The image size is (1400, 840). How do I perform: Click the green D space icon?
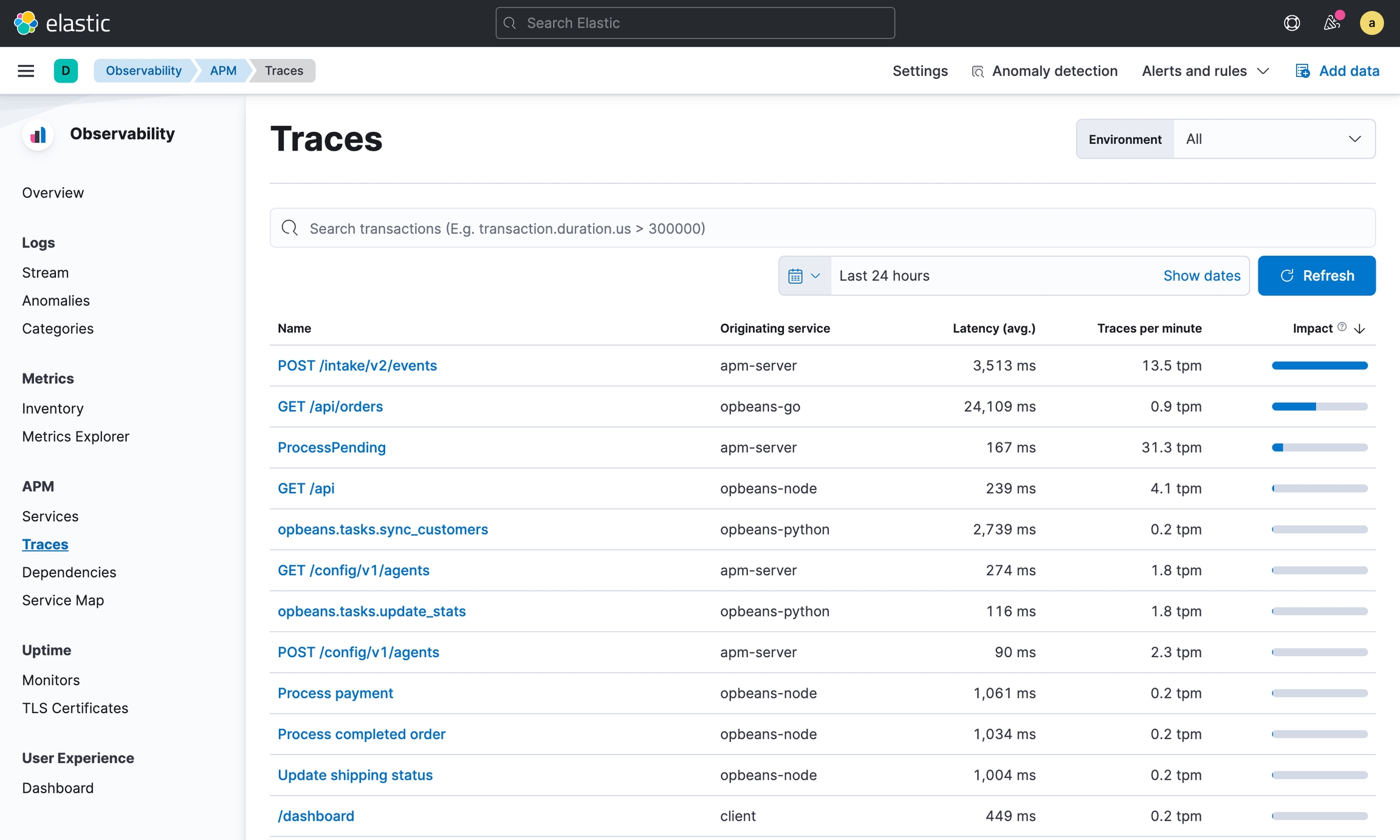point(66,71)
